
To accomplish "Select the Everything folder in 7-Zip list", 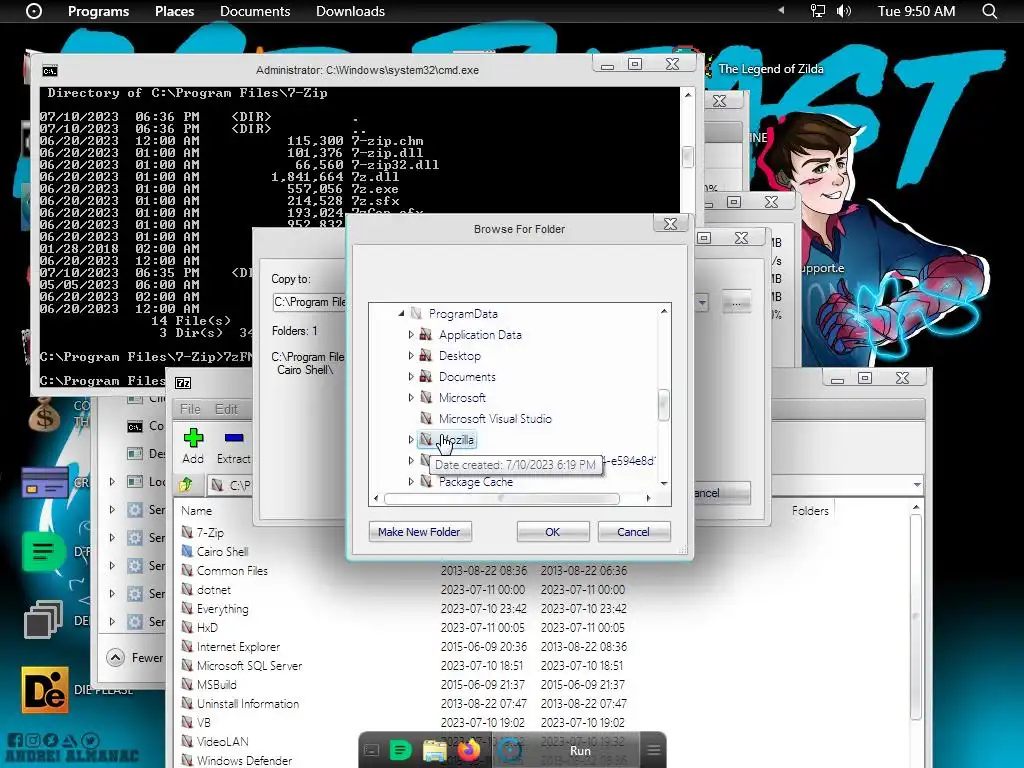I will (x=222, y=609).
